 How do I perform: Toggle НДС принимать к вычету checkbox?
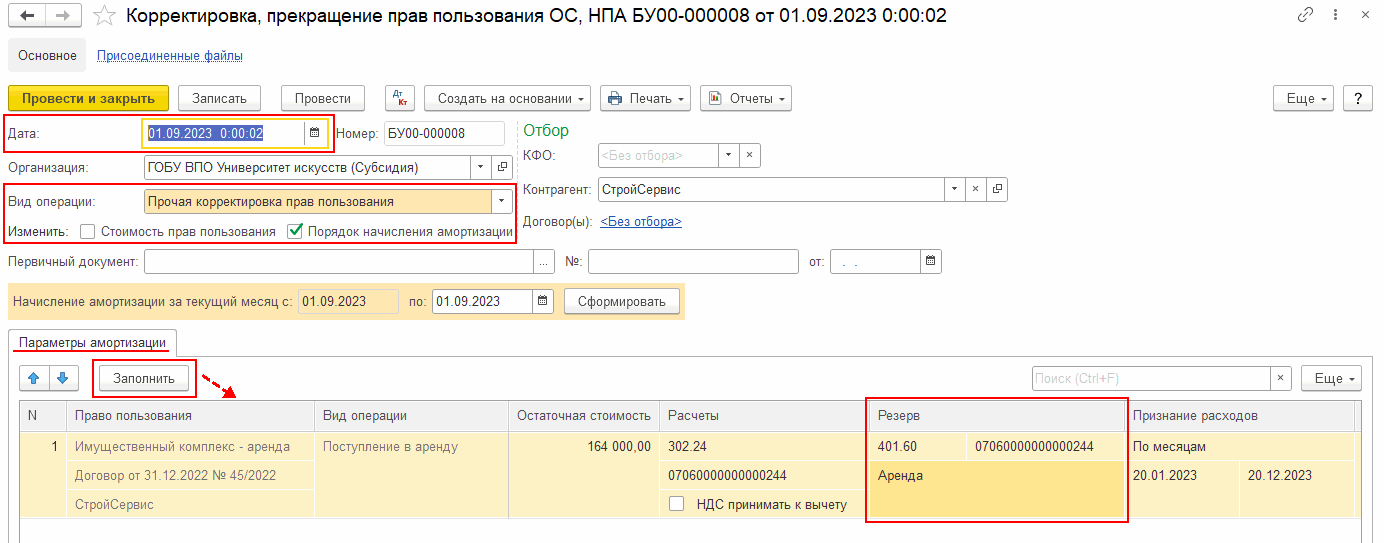(677, 504)
